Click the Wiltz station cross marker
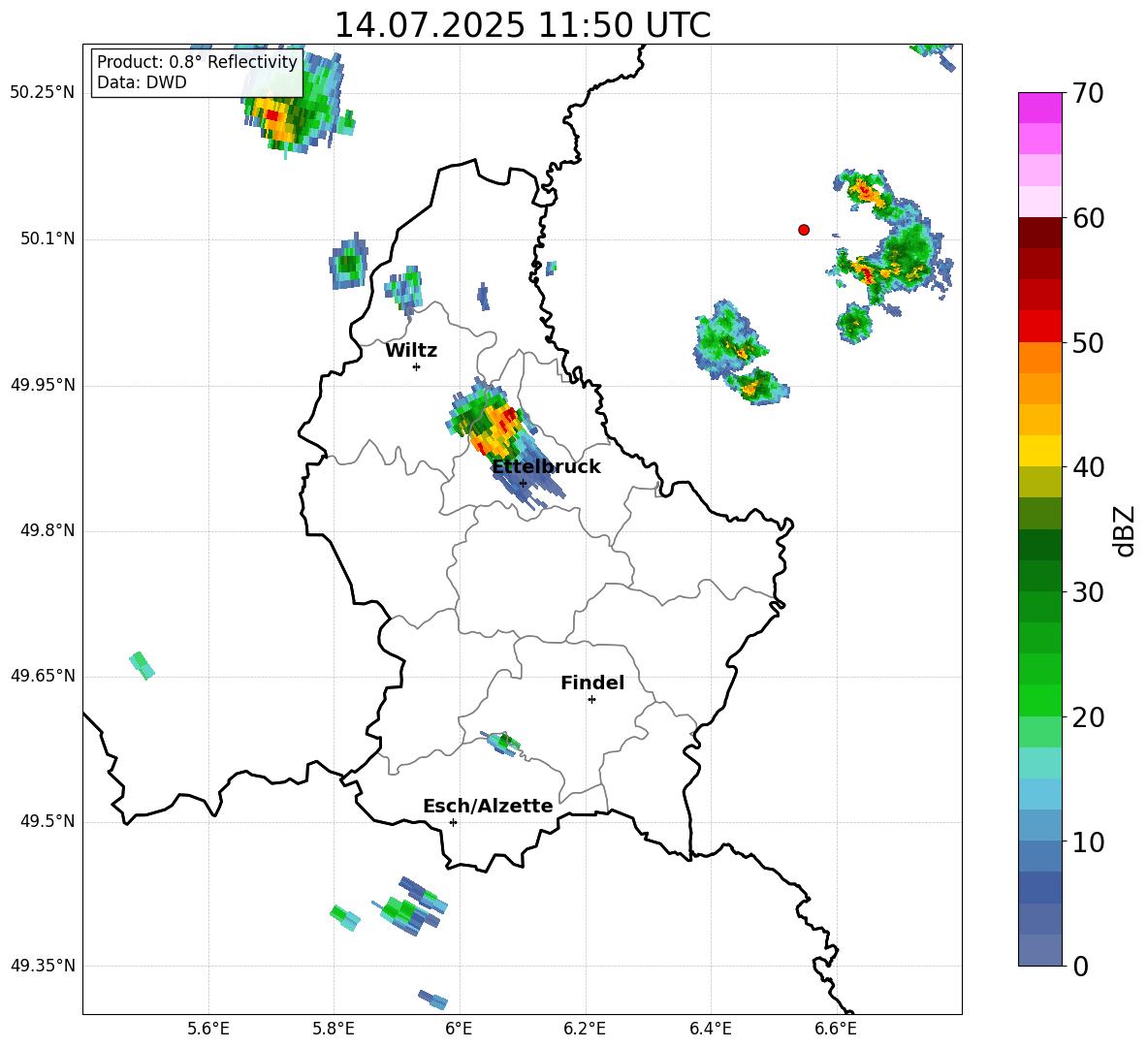 coord(416,366)
